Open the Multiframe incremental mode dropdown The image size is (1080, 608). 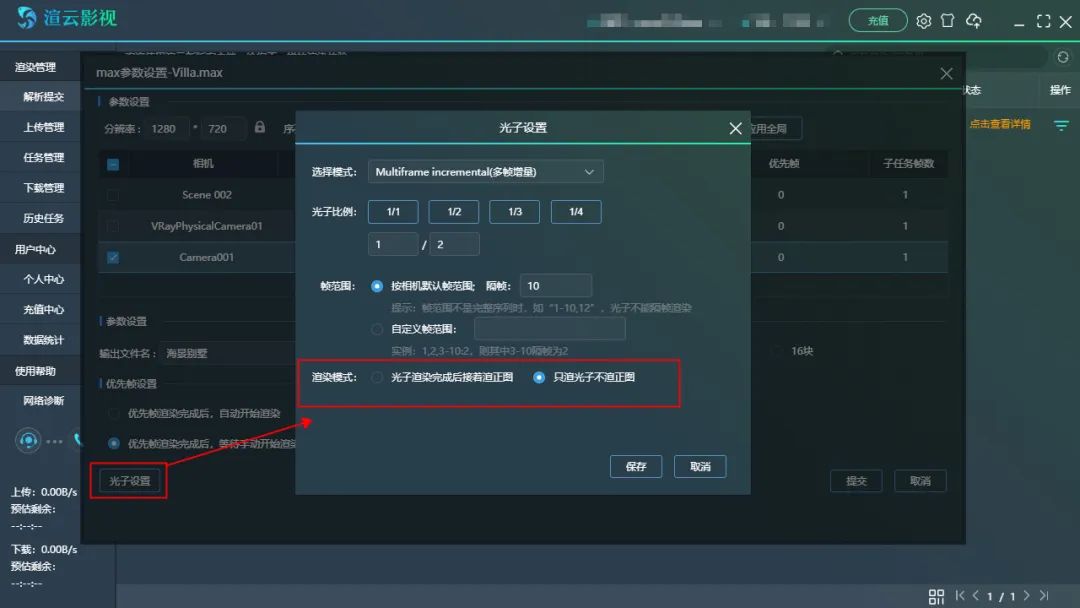tap(485, 172)
